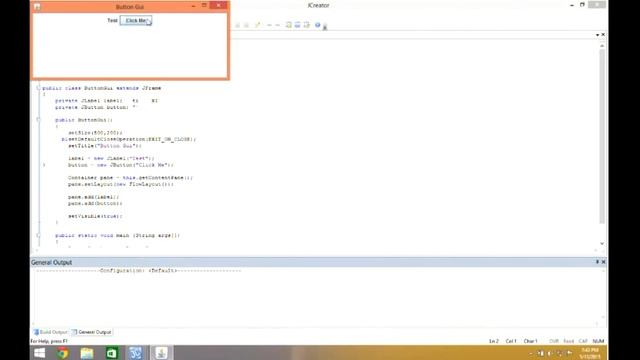Image resolution: width=640 pixels, height=360 pixels.
Task: Click the Java icon in Button Gui title bar
Action: pos(37,7)
